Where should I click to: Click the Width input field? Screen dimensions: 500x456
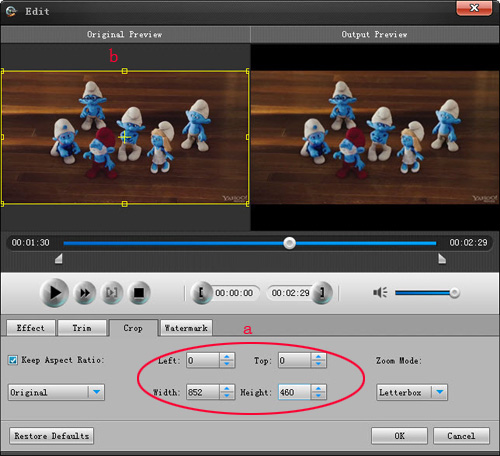tap(203, 392)
